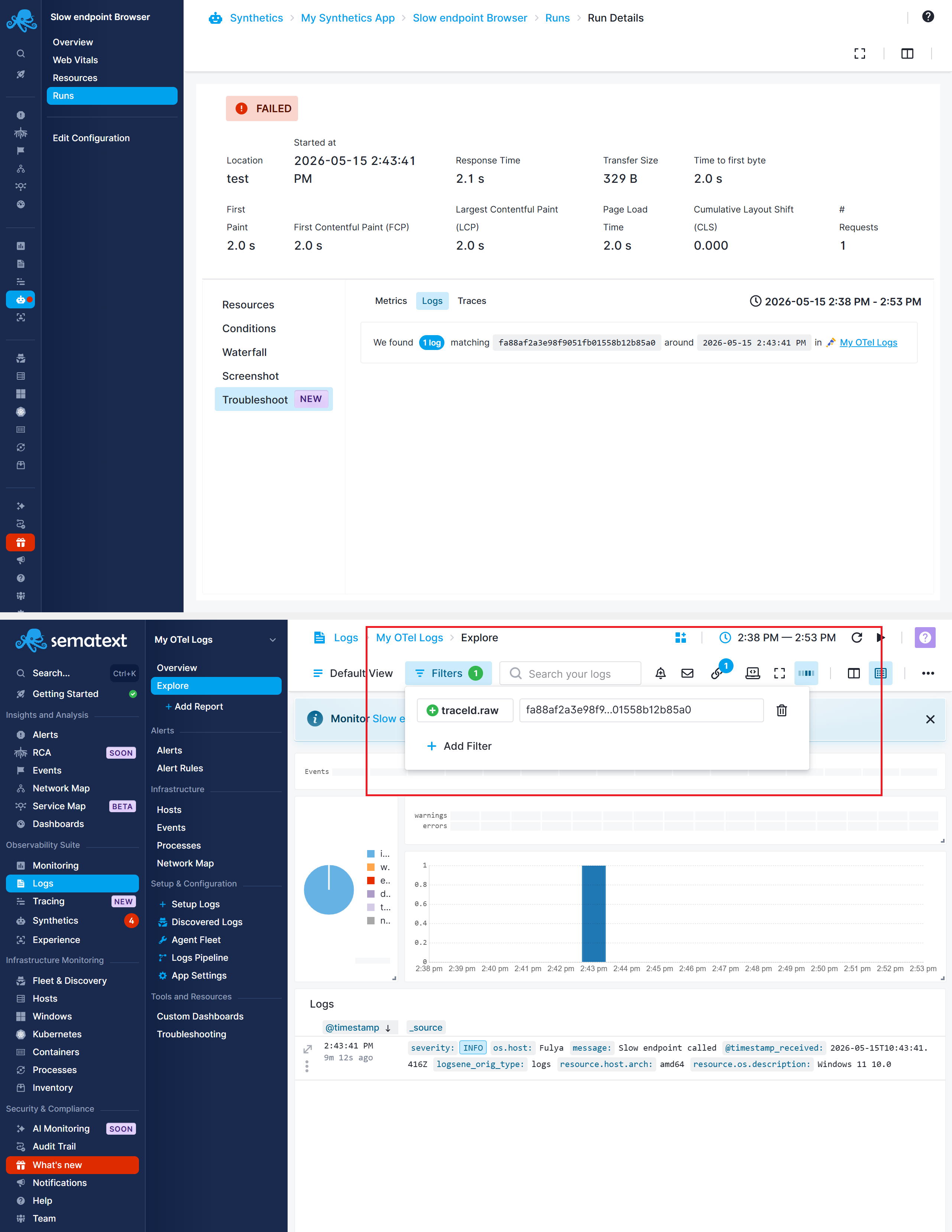This screenshot has width=952, height=1232.
Task: Close the Monitor info banner
Action: pyautogui.click(x=930, y=719)
